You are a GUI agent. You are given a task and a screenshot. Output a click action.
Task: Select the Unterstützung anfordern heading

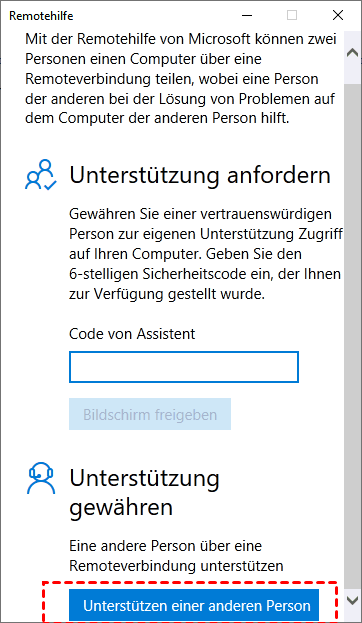click(200, 175)
